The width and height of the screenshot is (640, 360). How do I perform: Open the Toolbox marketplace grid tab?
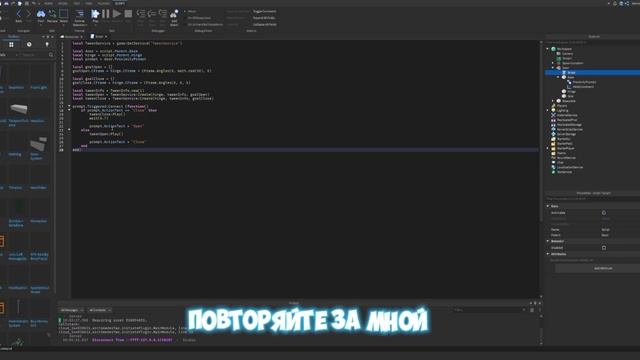point(11,44)
